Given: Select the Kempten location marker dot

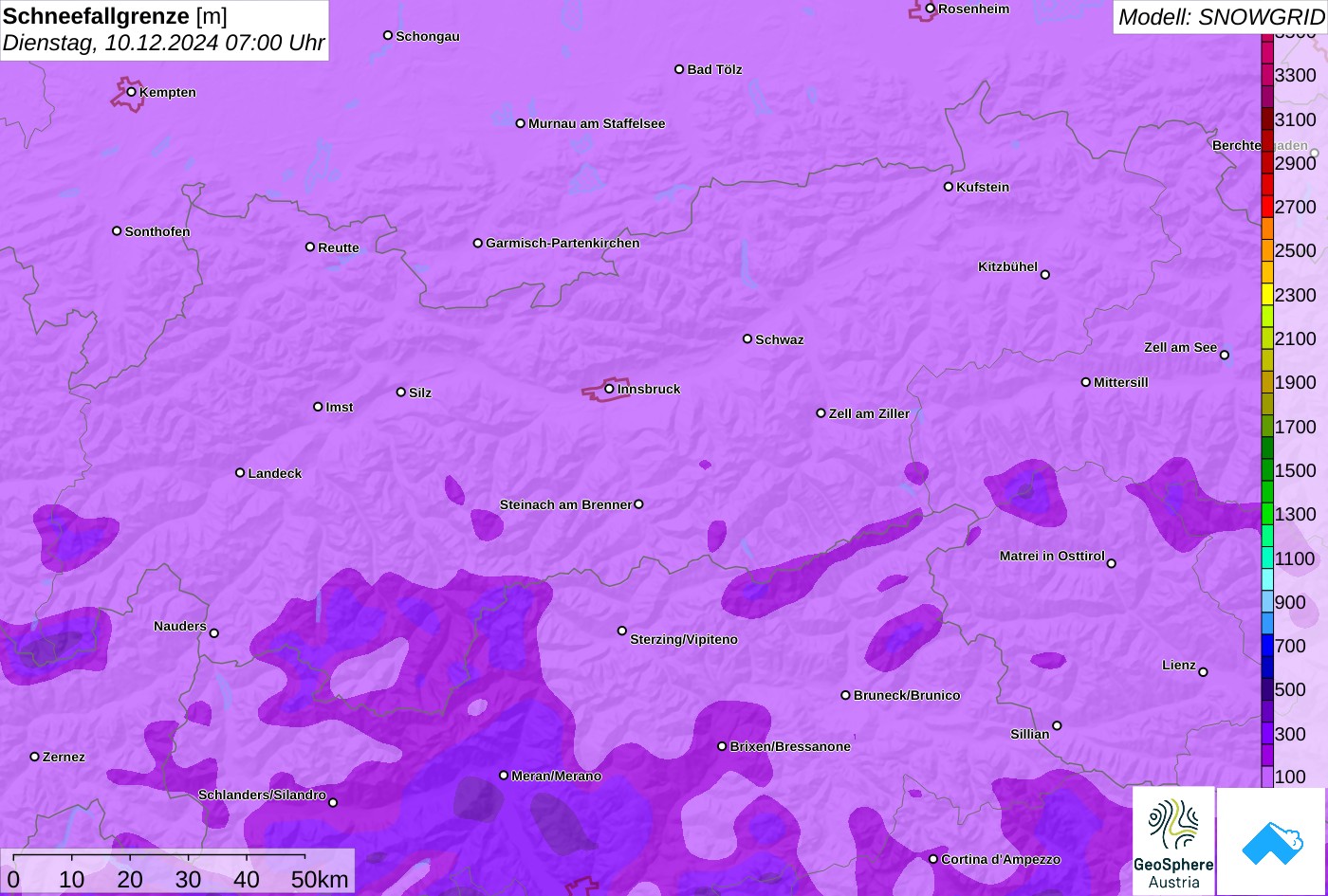Looking at the screenshot, I should tap(131, 92).
